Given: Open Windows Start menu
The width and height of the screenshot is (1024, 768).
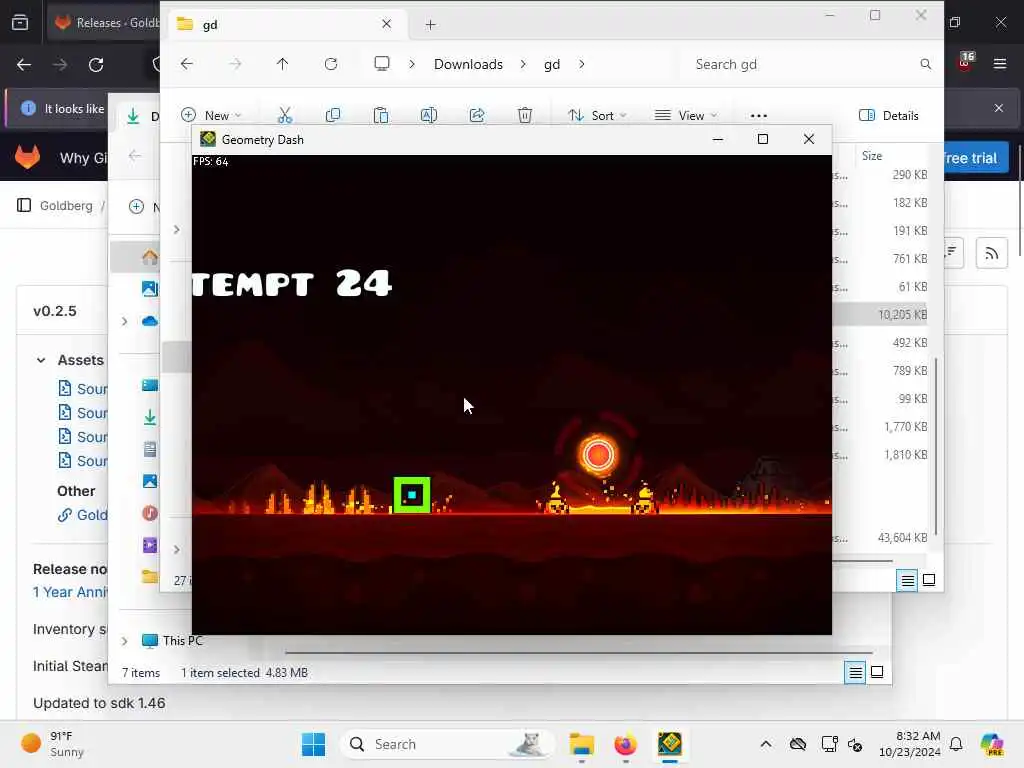Looking at the screenshot, I should pyautogui.click(x=313, y=744).
